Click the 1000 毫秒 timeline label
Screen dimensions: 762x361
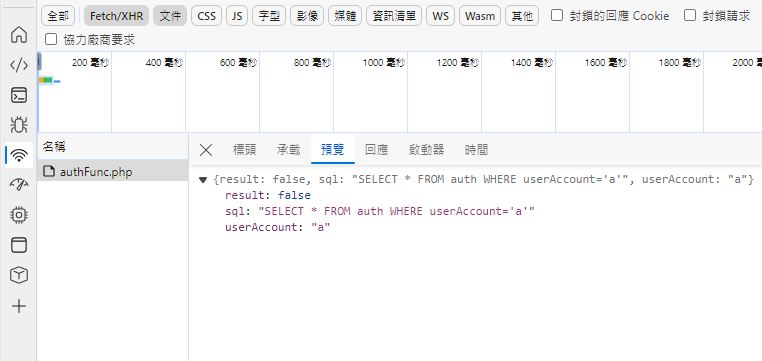[384, 63]
